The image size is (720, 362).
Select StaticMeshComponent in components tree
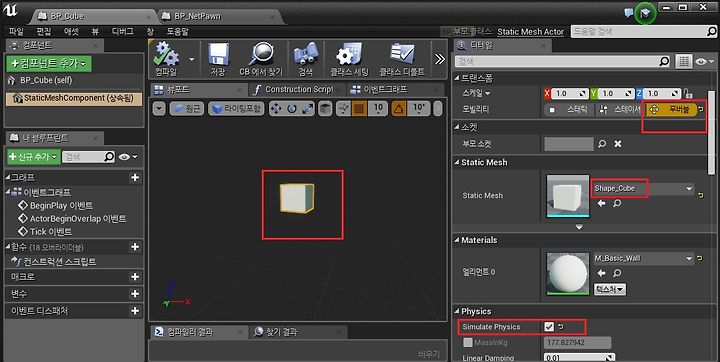click(x=73, y=98)
